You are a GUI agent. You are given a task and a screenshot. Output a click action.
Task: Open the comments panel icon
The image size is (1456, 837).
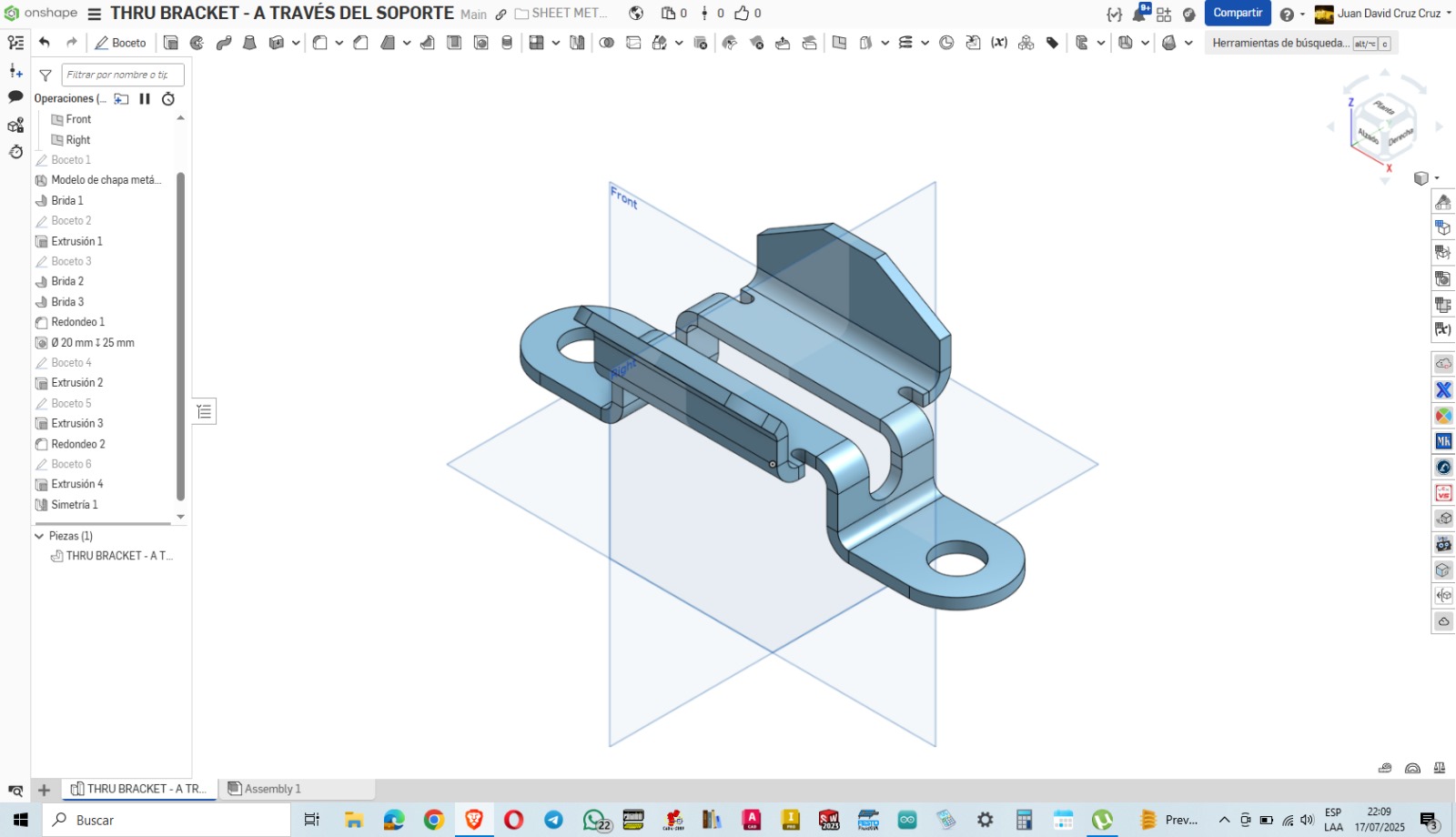pos(15,96)
